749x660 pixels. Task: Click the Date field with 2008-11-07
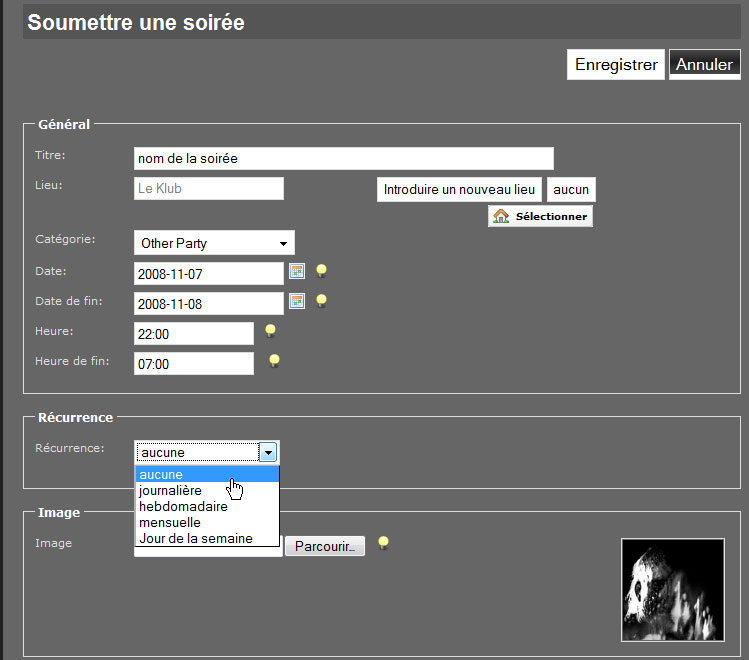pyautogui.click(x=209, y=274)
